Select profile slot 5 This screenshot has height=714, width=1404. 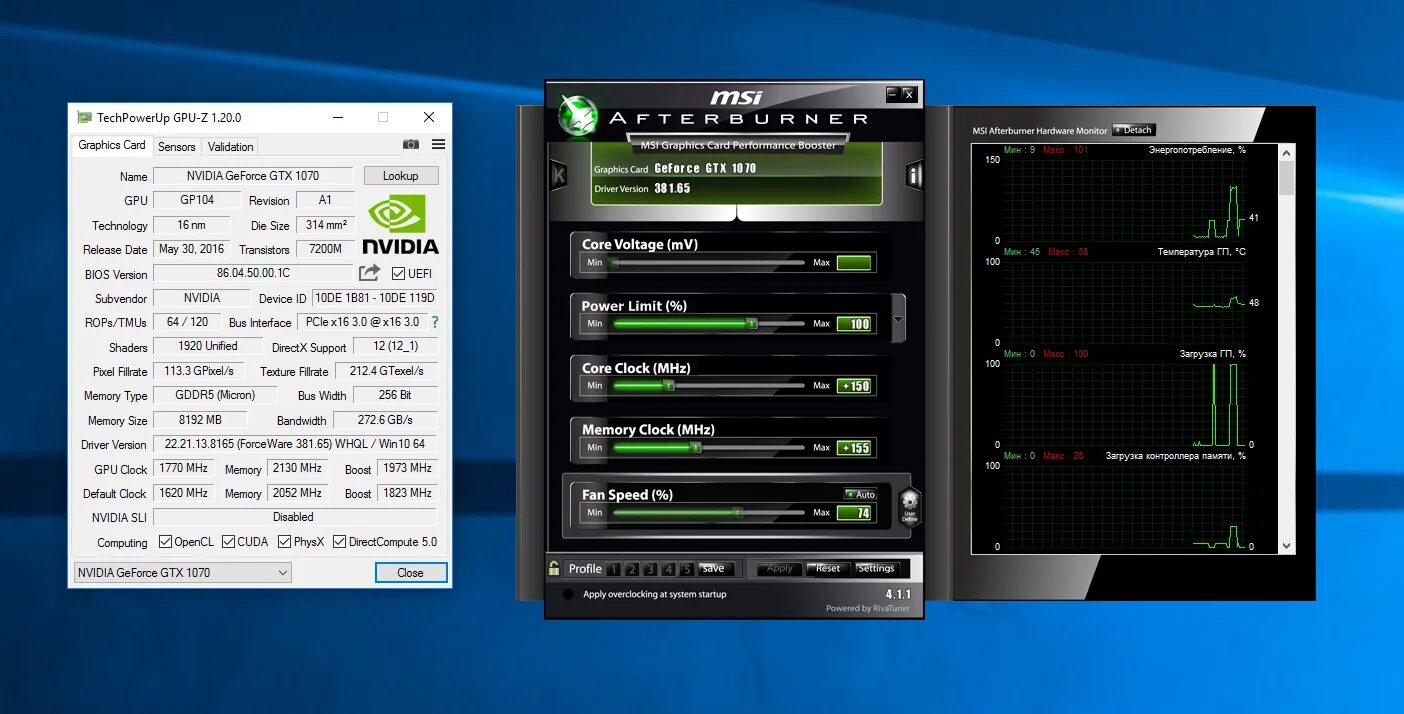[x=687, y=569]
